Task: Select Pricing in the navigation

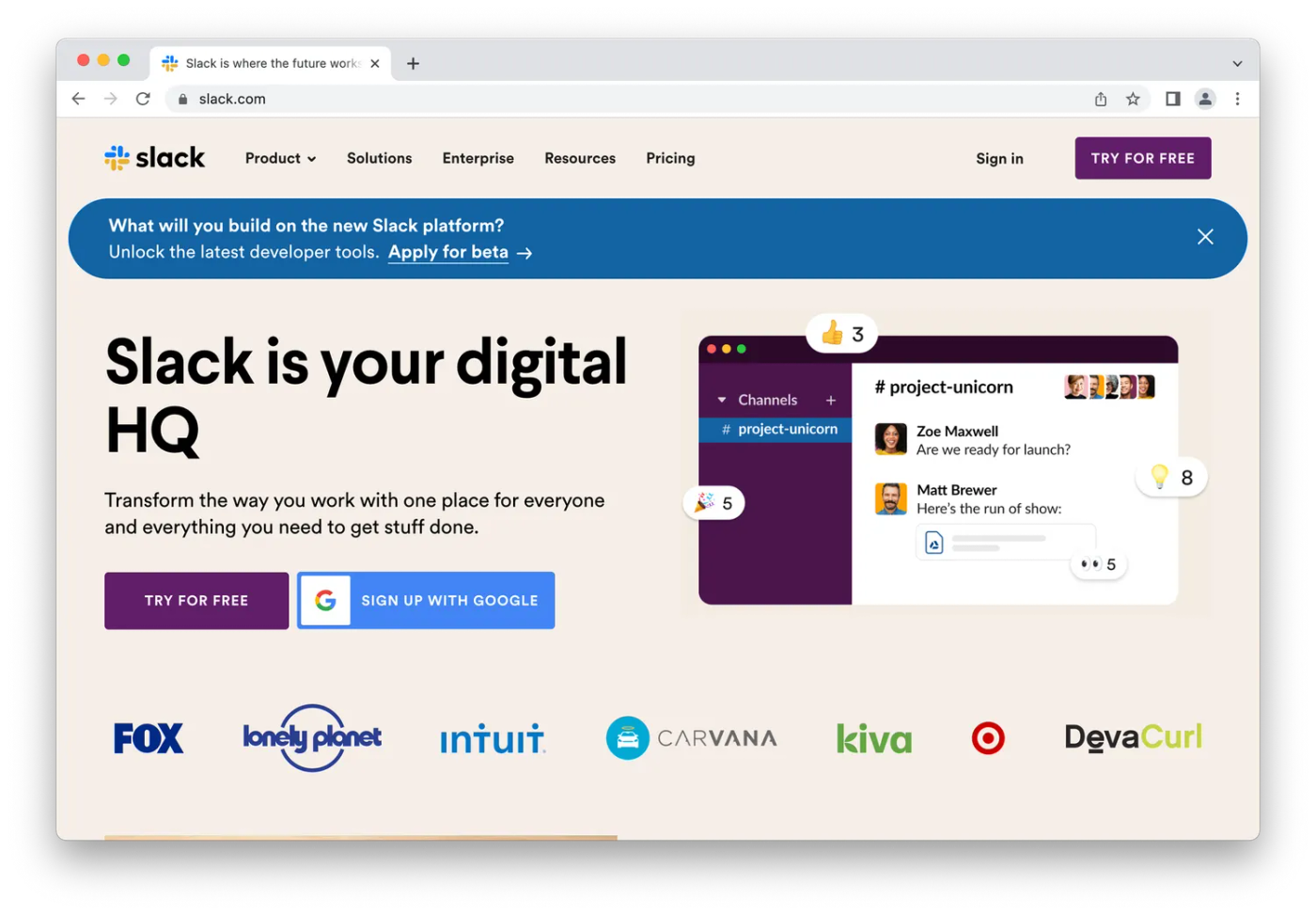Action: (669, 158)
